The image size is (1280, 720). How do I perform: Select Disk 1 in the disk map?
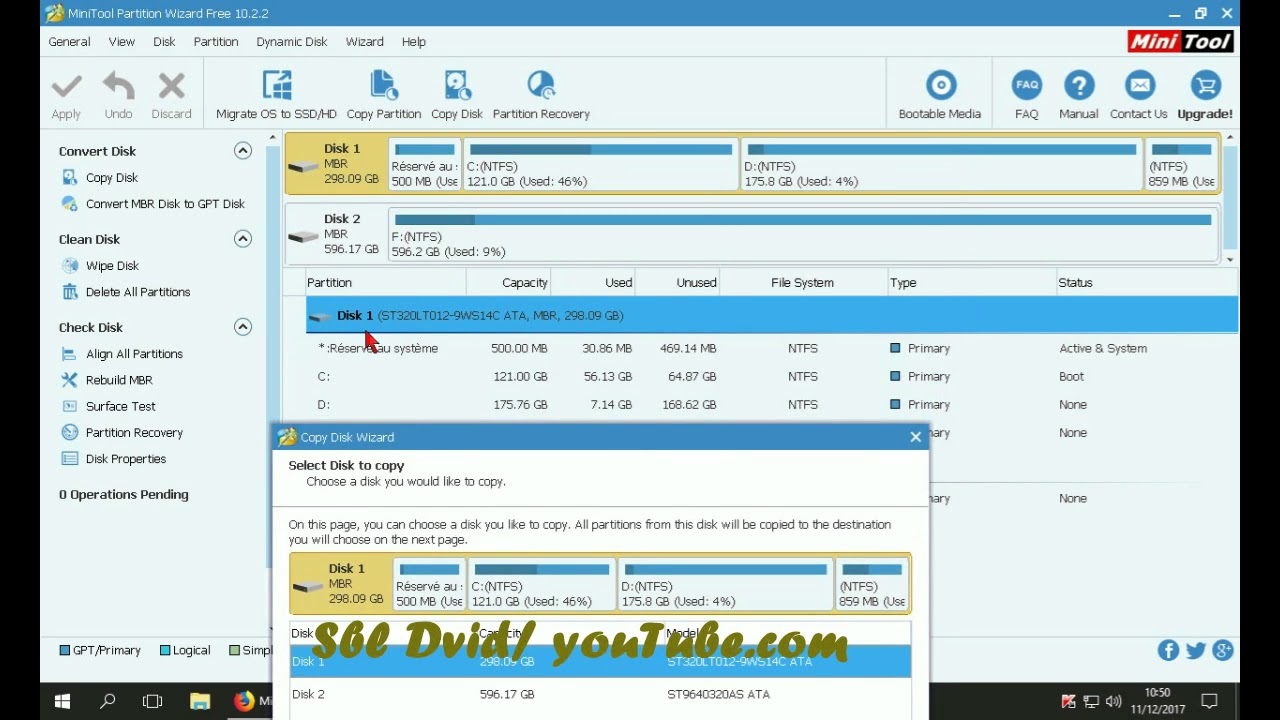pos(336,164)
